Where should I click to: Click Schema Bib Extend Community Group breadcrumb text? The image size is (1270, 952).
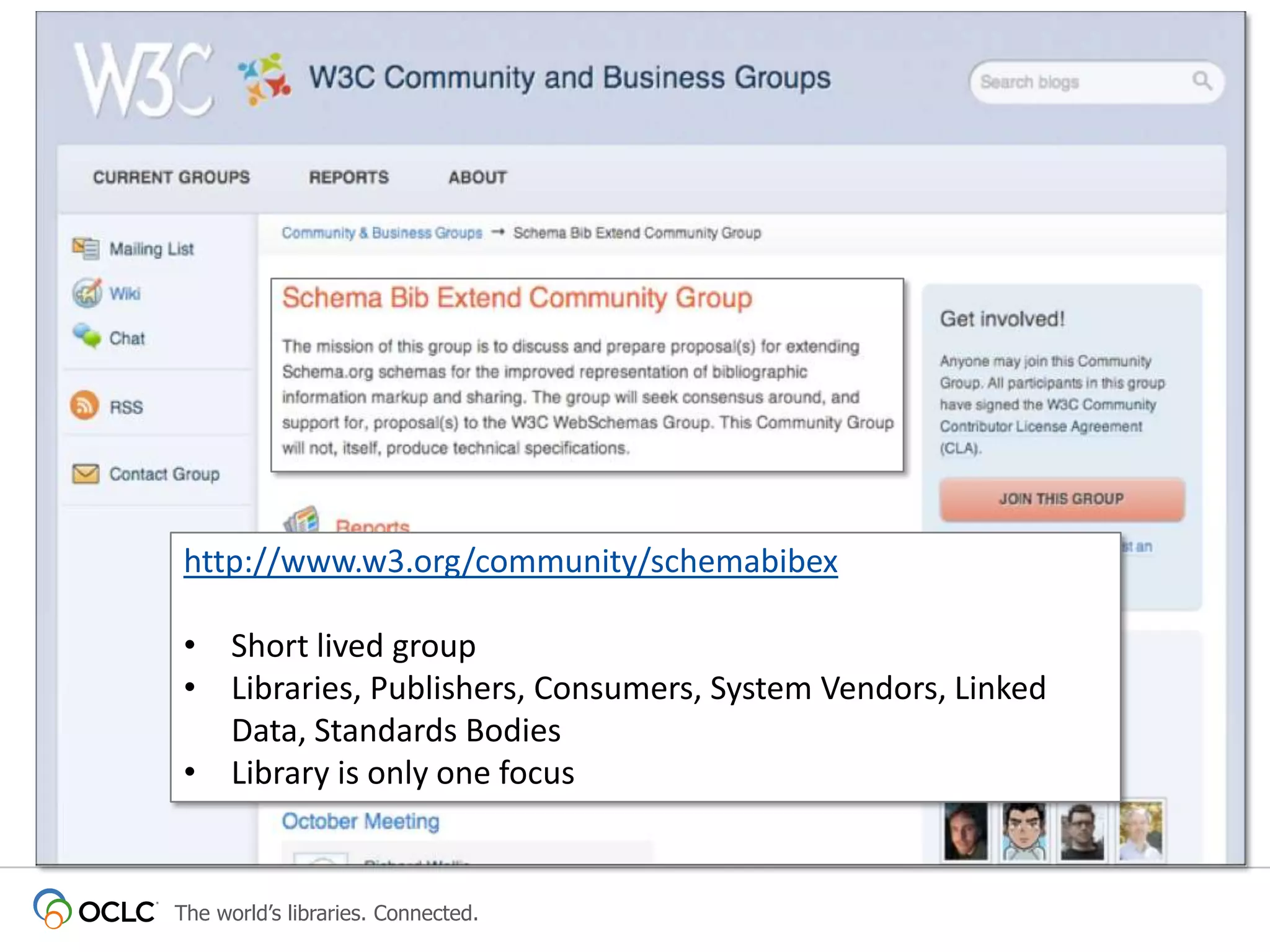point(637,233)
